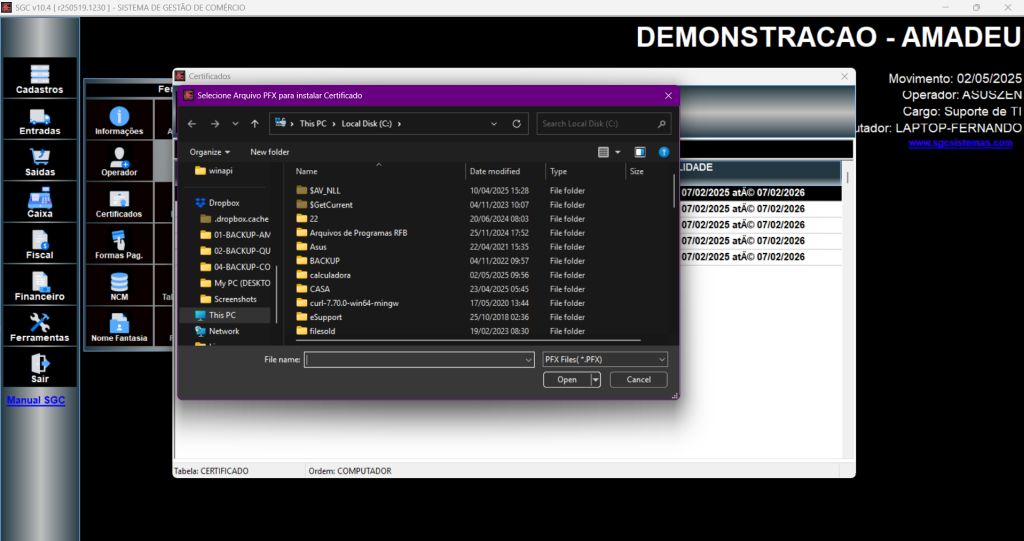This screenshot has height=541, width=1024.
Task: Open the Formas Pag. tool tile
Action: pyautogui.click(x=119, y=244)
